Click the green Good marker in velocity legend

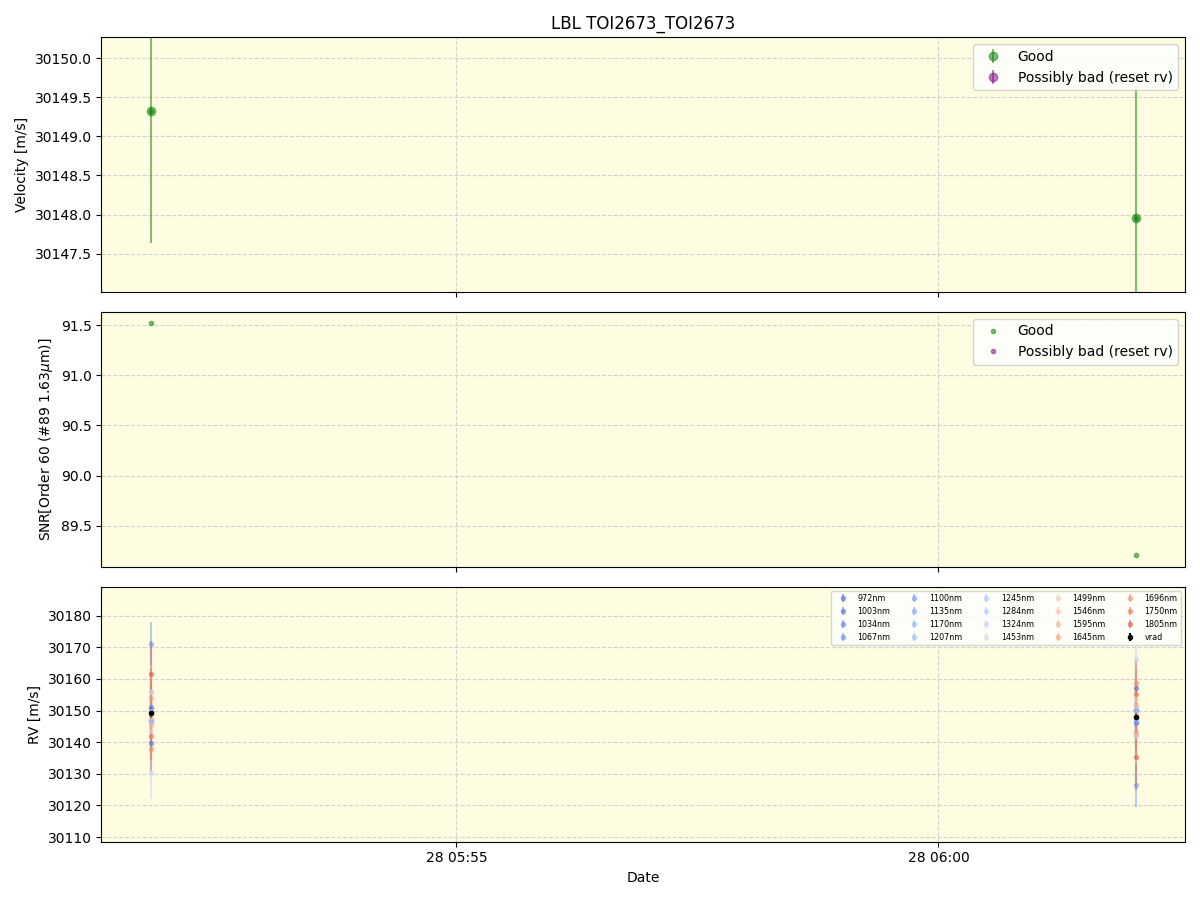click(993, 57)
